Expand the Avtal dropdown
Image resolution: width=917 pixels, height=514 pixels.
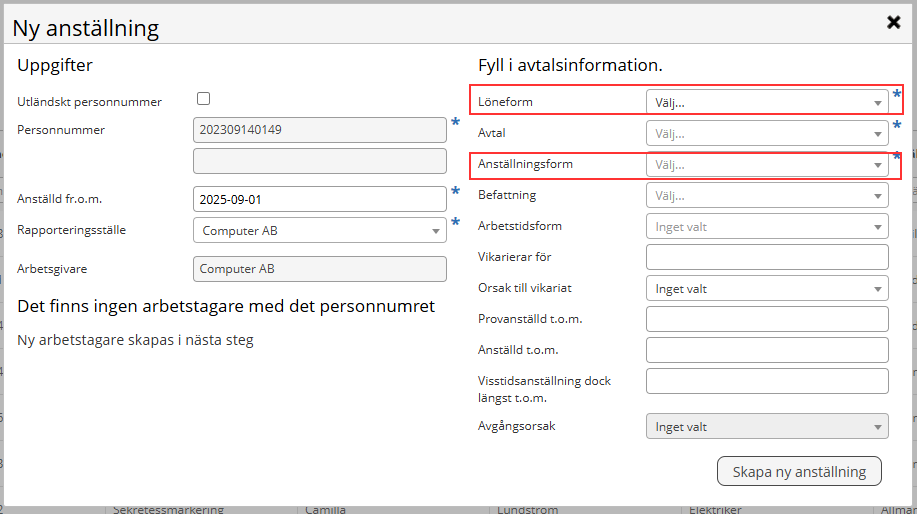pyautogui.click(x=766, y=133)
